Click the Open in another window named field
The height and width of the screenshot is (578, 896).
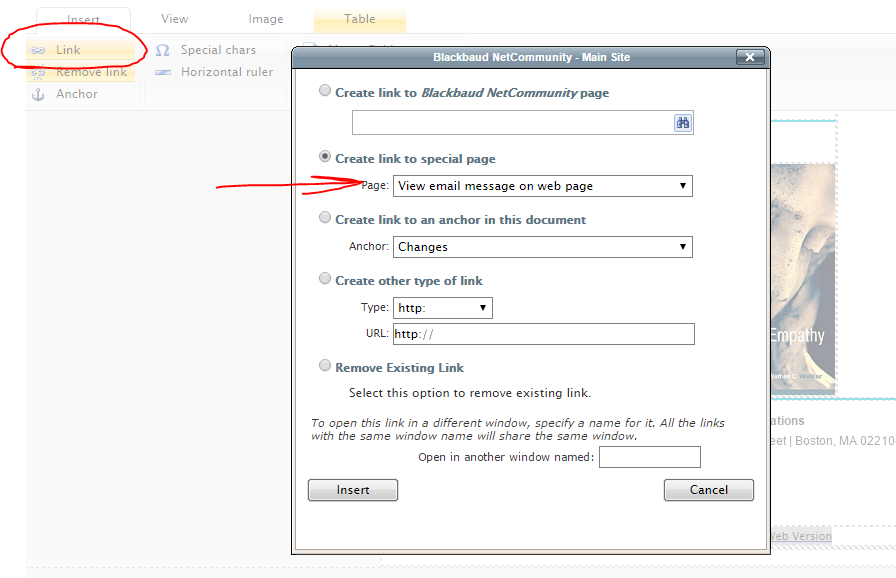[x=650, y=457]
